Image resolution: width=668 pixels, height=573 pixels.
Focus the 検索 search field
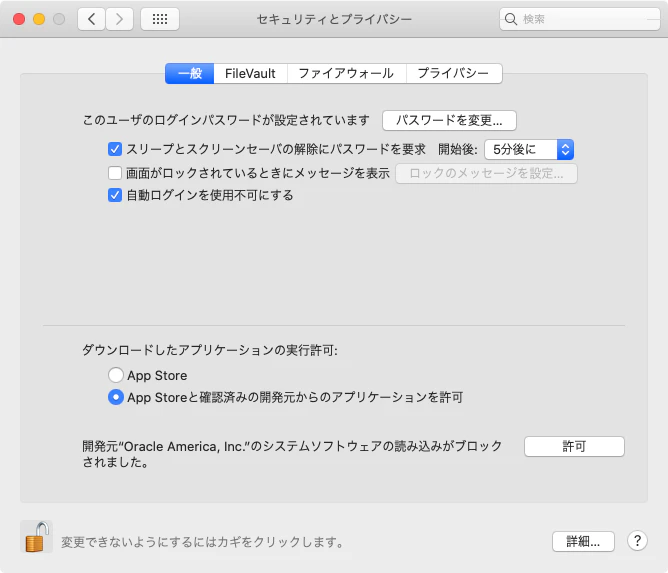[579, 19]
